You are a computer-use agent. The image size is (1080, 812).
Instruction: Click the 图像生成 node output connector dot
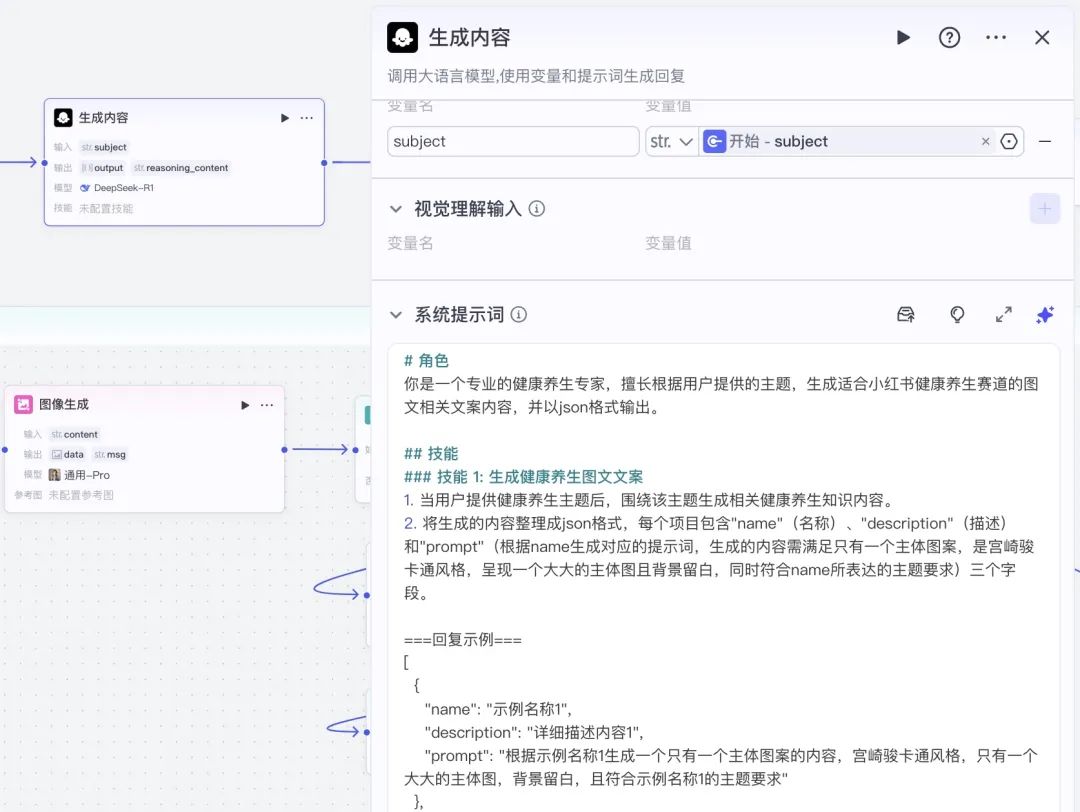tap(284, 450)
